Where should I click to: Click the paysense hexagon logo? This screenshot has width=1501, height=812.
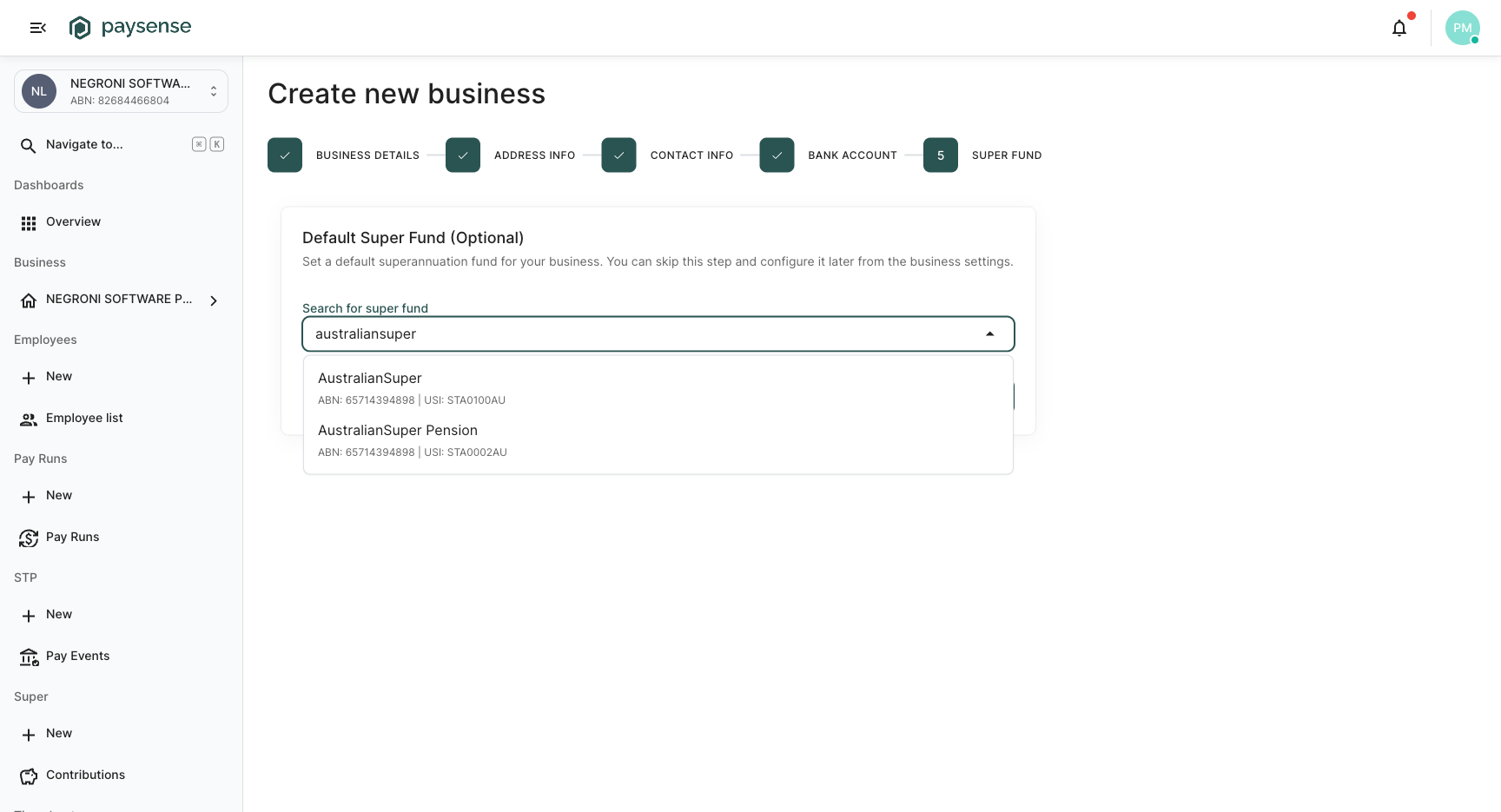click(80, 28)
